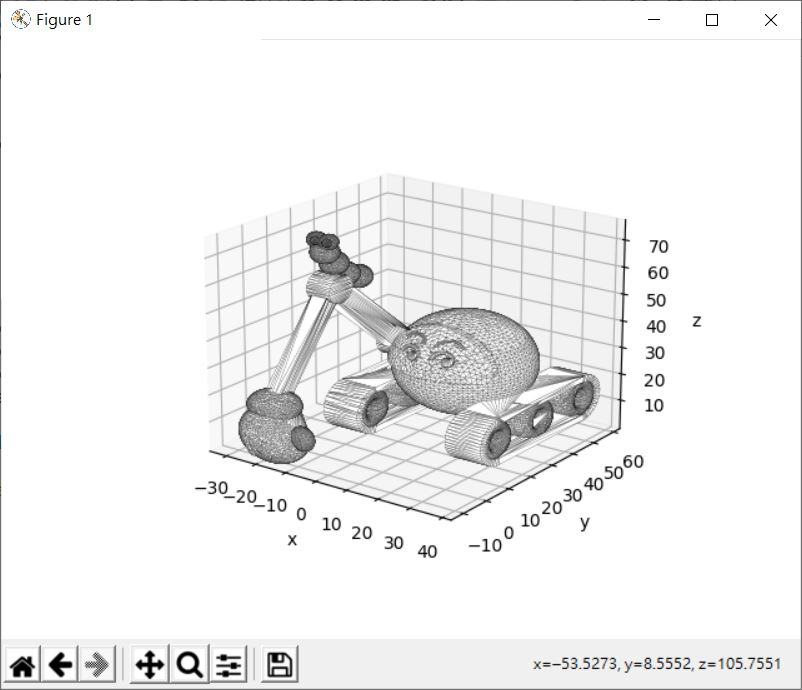Click the bucket at the arm's end
Viewport: 802px width, 690px height.
[x=276, y=426]
